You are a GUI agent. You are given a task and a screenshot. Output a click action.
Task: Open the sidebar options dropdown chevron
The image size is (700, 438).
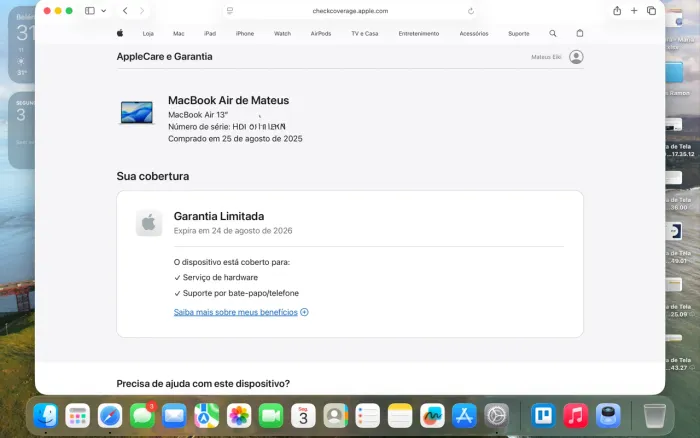click(104, 11)
